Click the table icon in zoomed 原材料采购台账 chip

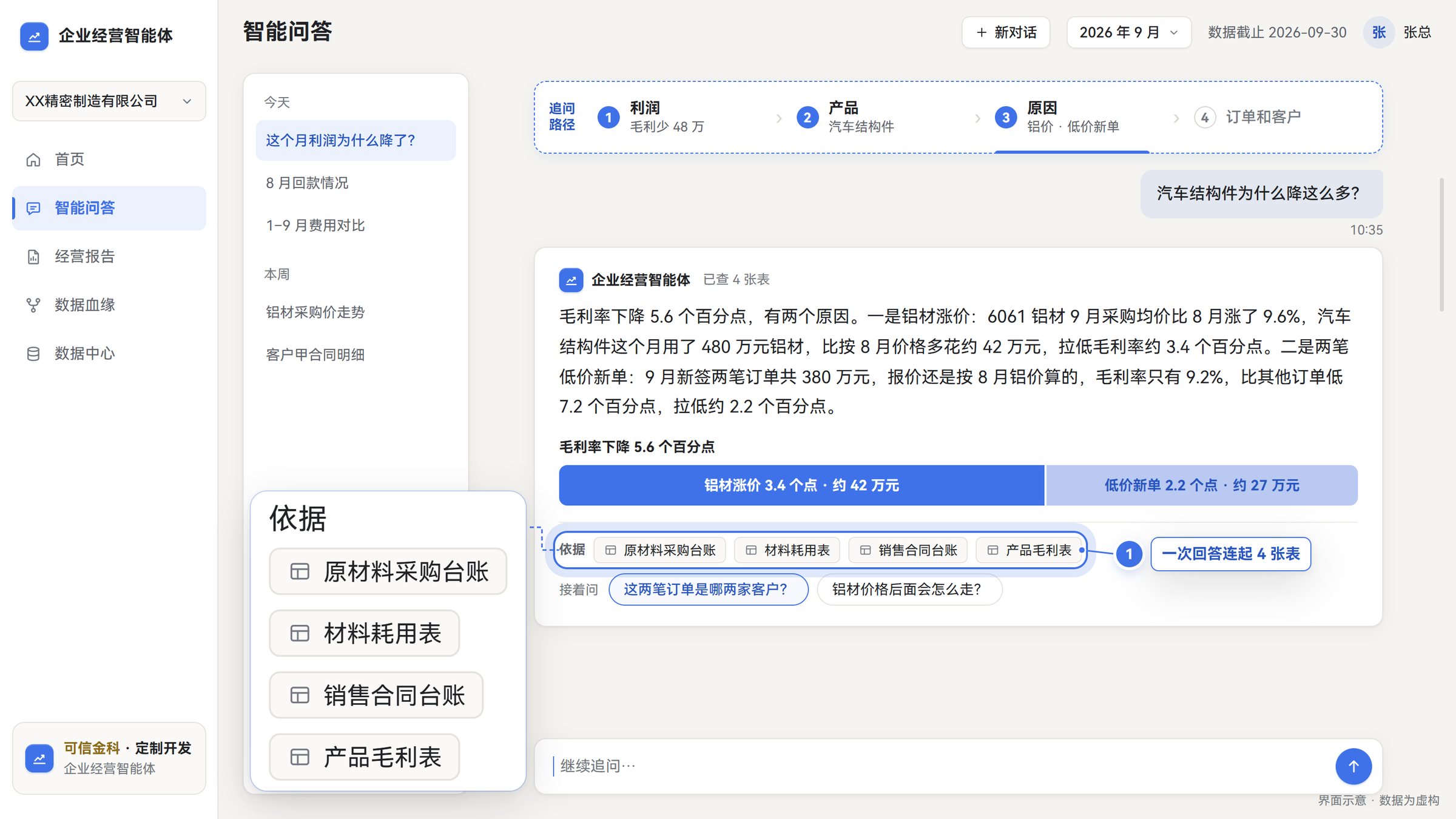[x=300, y=571]
